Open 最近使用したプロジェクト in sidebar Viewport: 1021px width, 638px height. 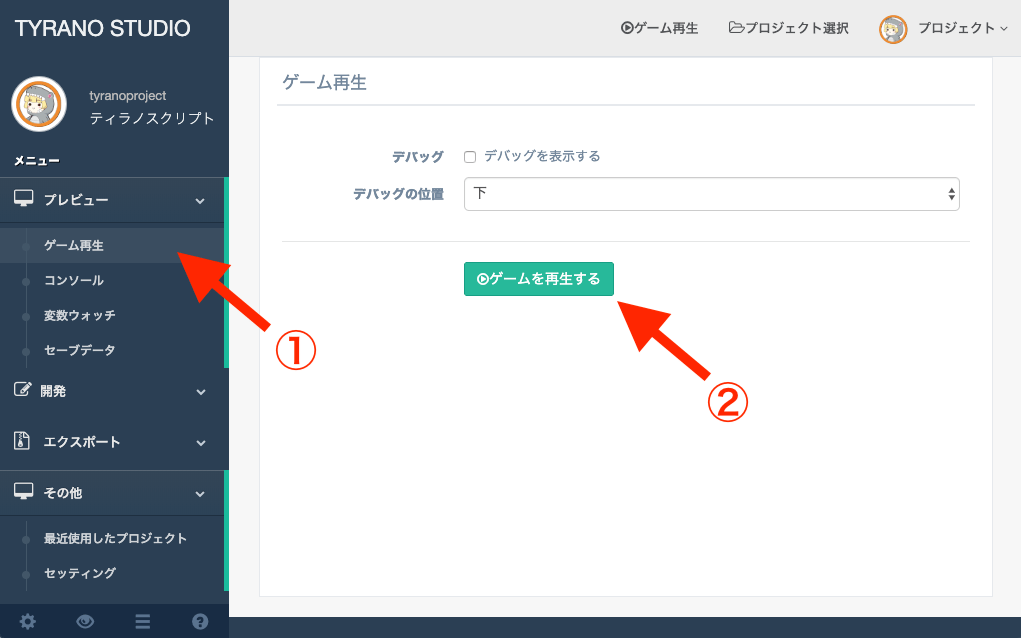[115, 538]
